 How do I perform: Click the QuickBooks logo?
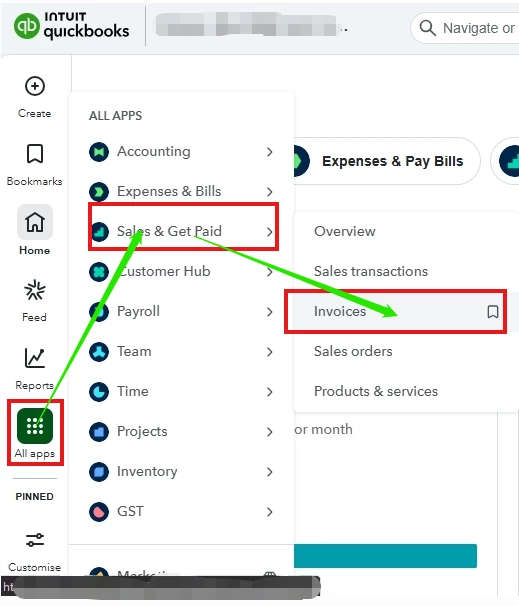pos(72,26)
